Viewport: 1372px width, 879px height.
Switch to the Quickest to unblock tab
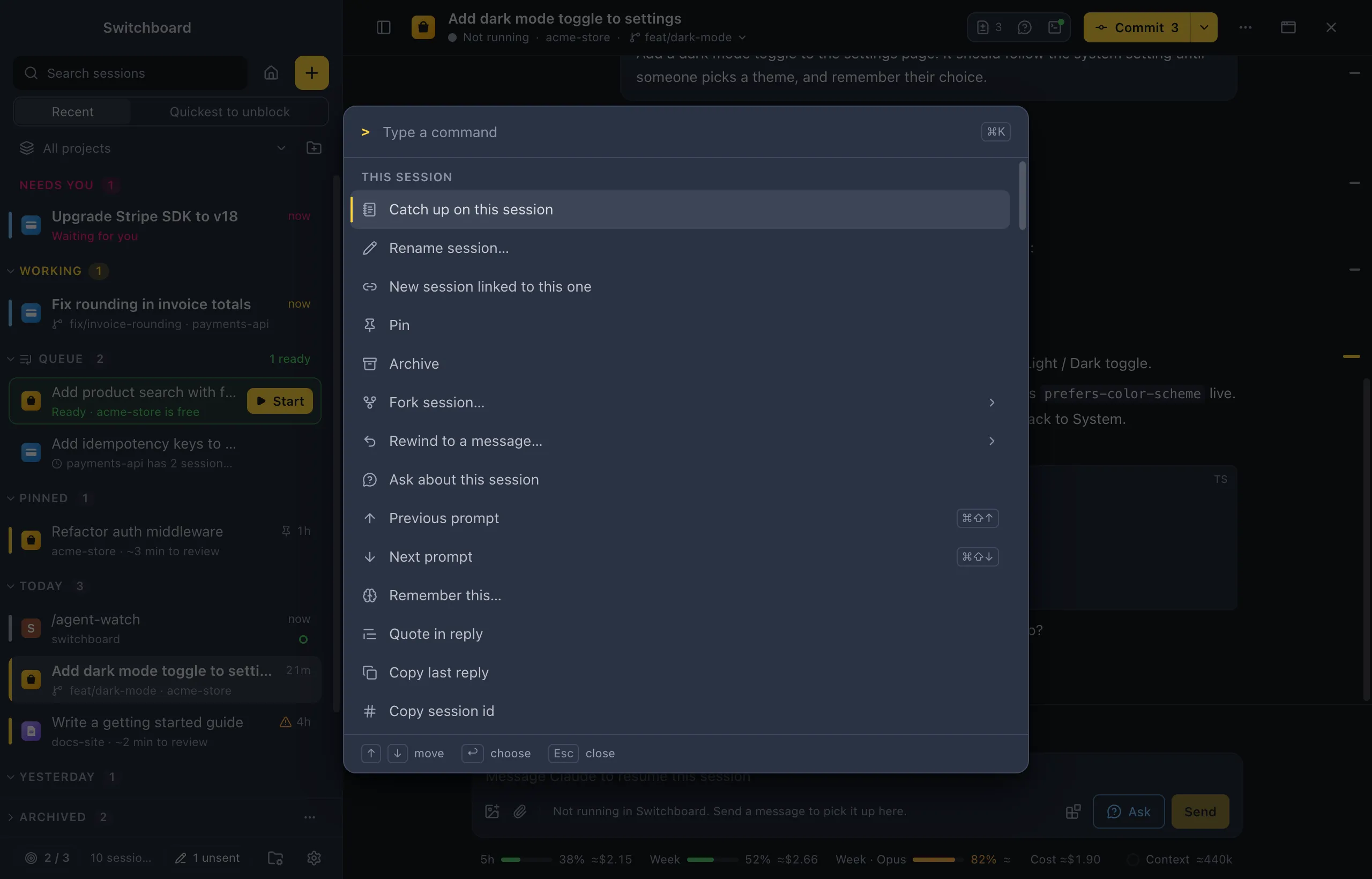click(229, 112)
